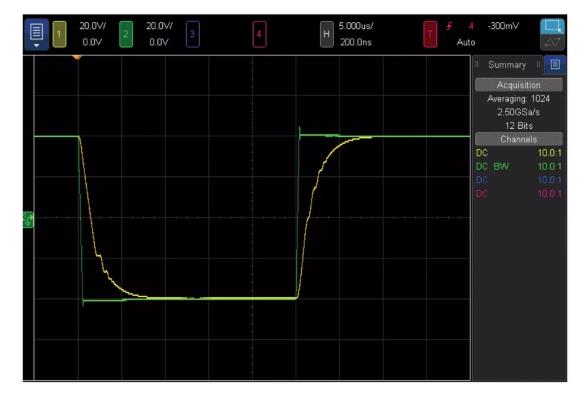Open the horizontal H settings button
This screenshot has width=578, height=400.
(x=327, y=34)
